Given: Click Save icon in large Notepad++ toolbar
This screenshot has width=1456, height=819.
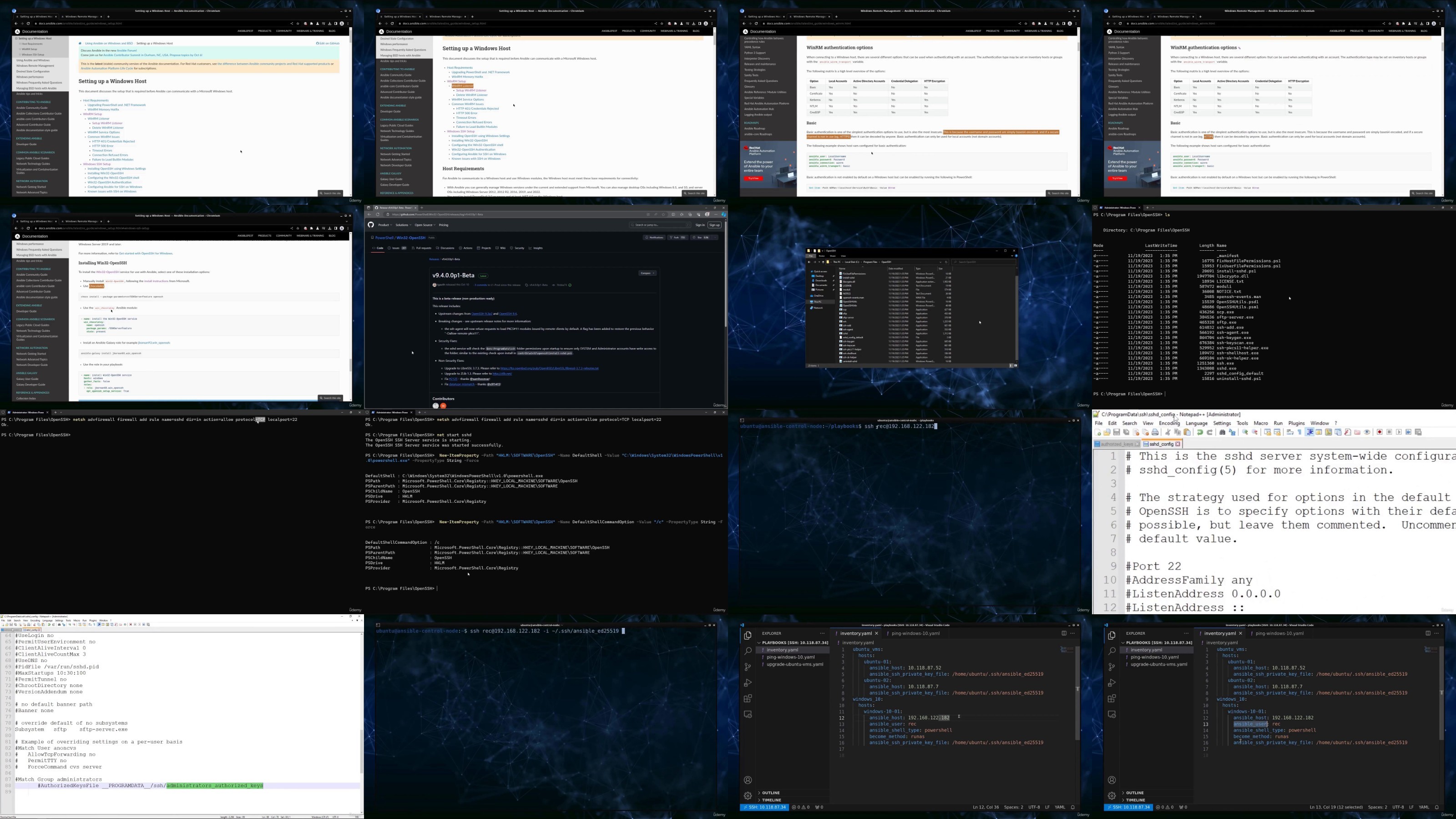Looking at the screenshot, I should click(x=1116, y=432).
